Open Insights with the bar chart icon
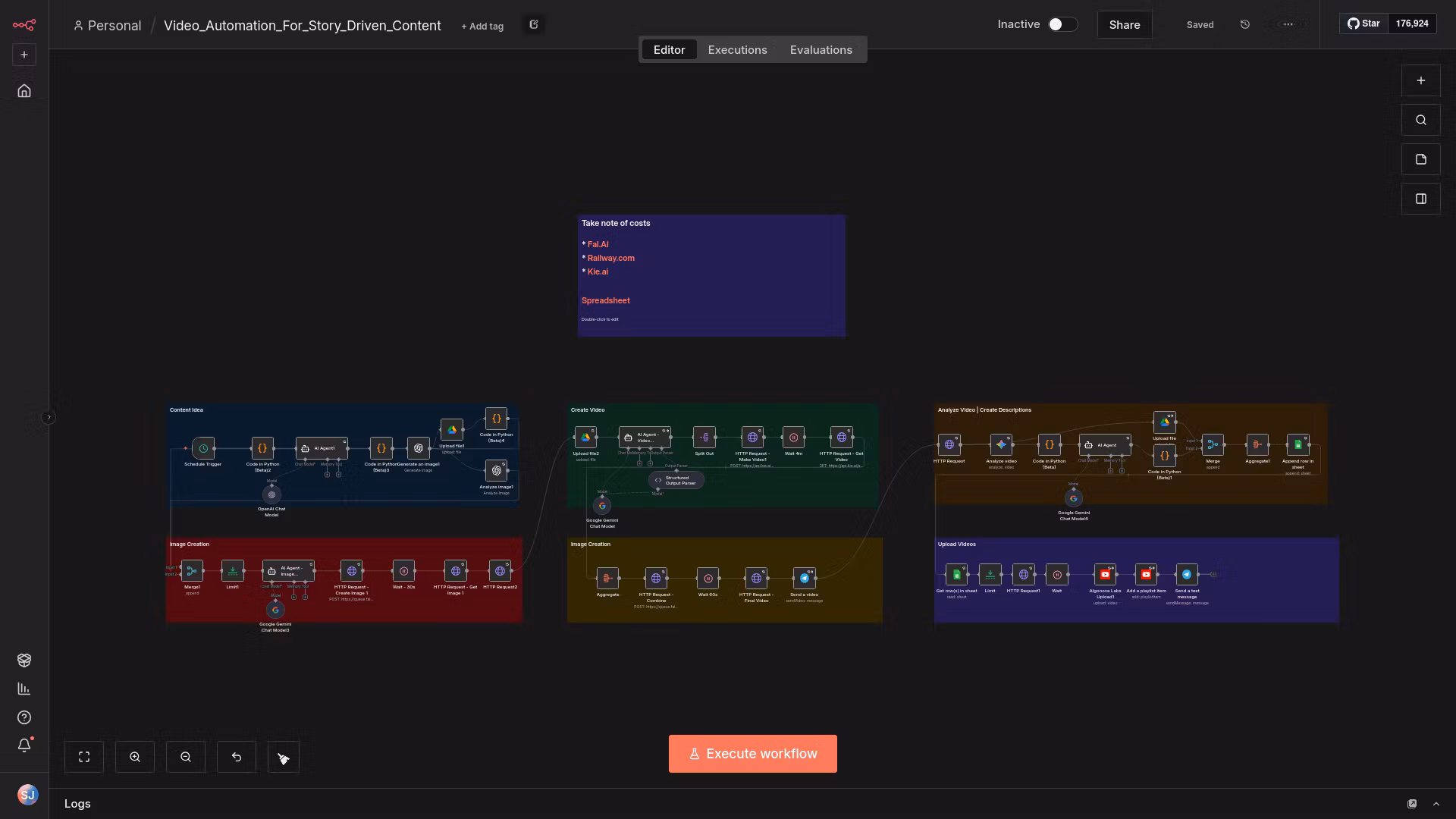 pyautogui.click(x=24, y=689)
